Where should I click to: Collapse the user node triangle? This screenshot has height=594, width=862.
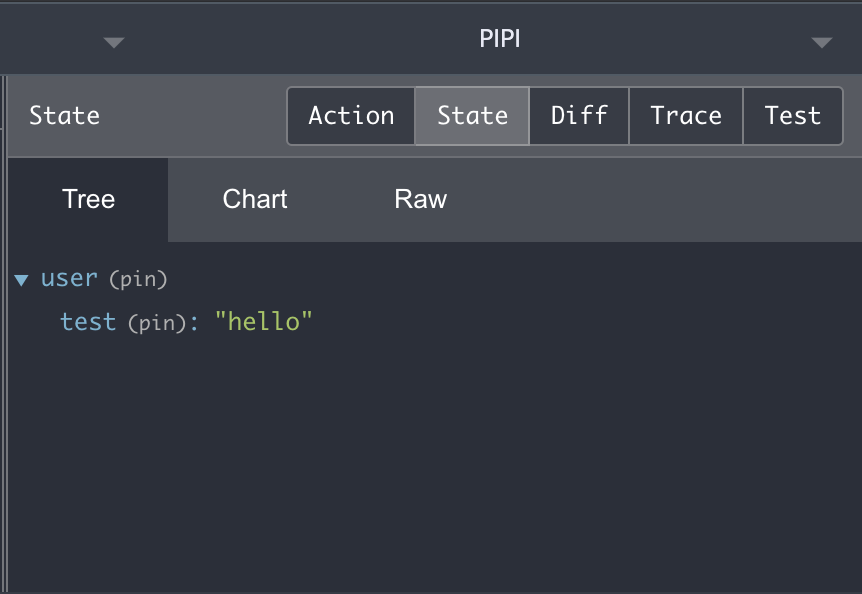21,280
